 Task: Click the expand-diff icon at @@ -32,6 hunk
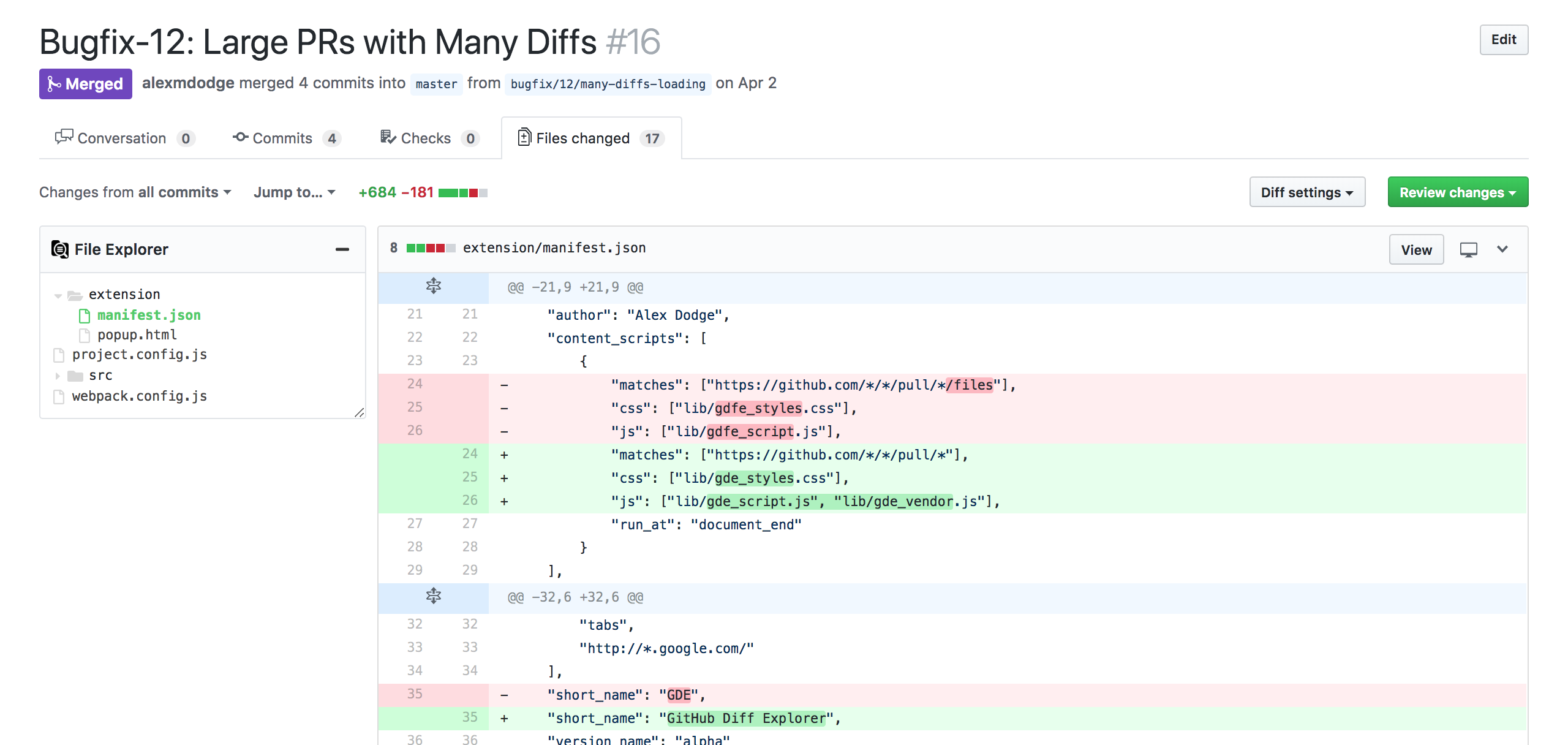click(433, 596)
